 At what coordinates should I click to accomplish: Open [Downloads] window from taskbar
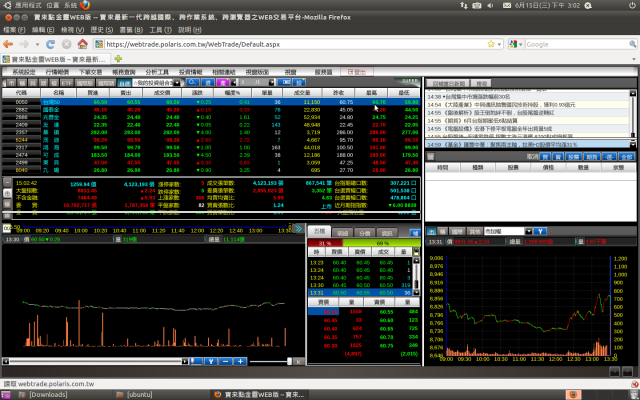[x=64, y=395]
